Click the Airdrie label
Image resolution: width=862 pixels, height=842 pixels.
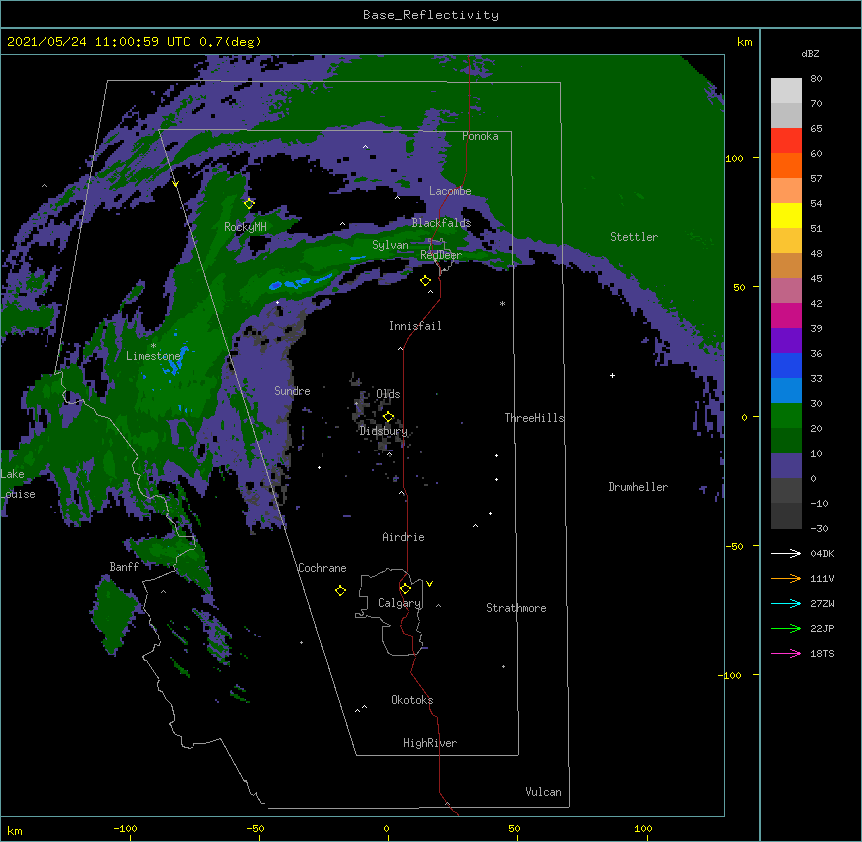pyautogui.click(x=404, y=537)
